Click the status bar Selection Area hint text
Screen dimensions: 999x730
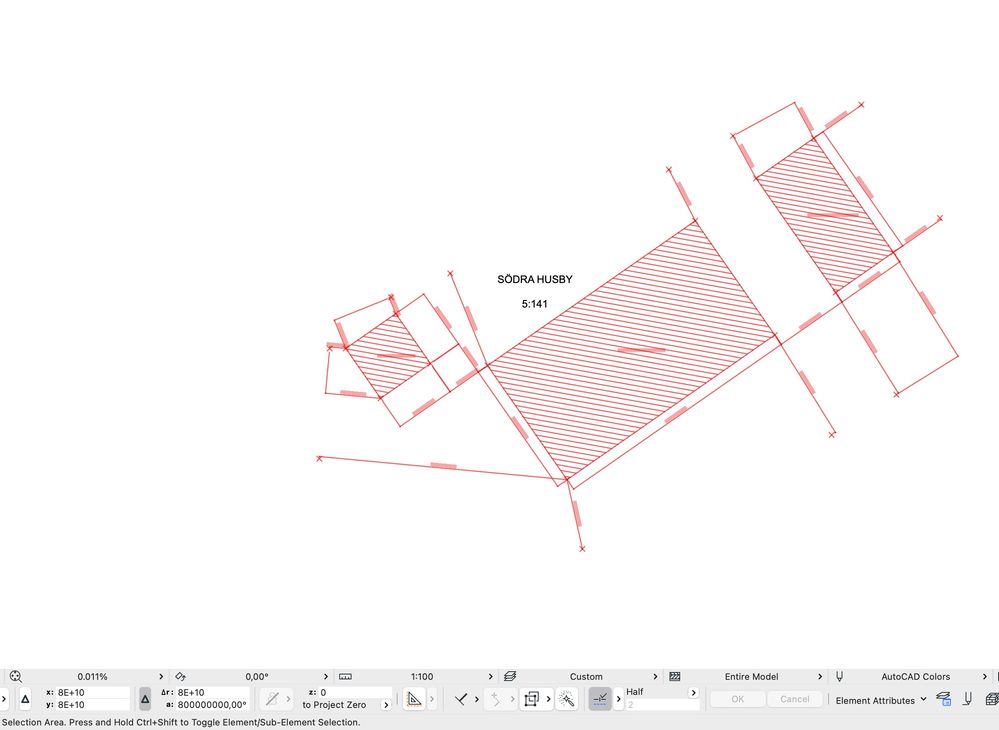click(x=181, y=722)
